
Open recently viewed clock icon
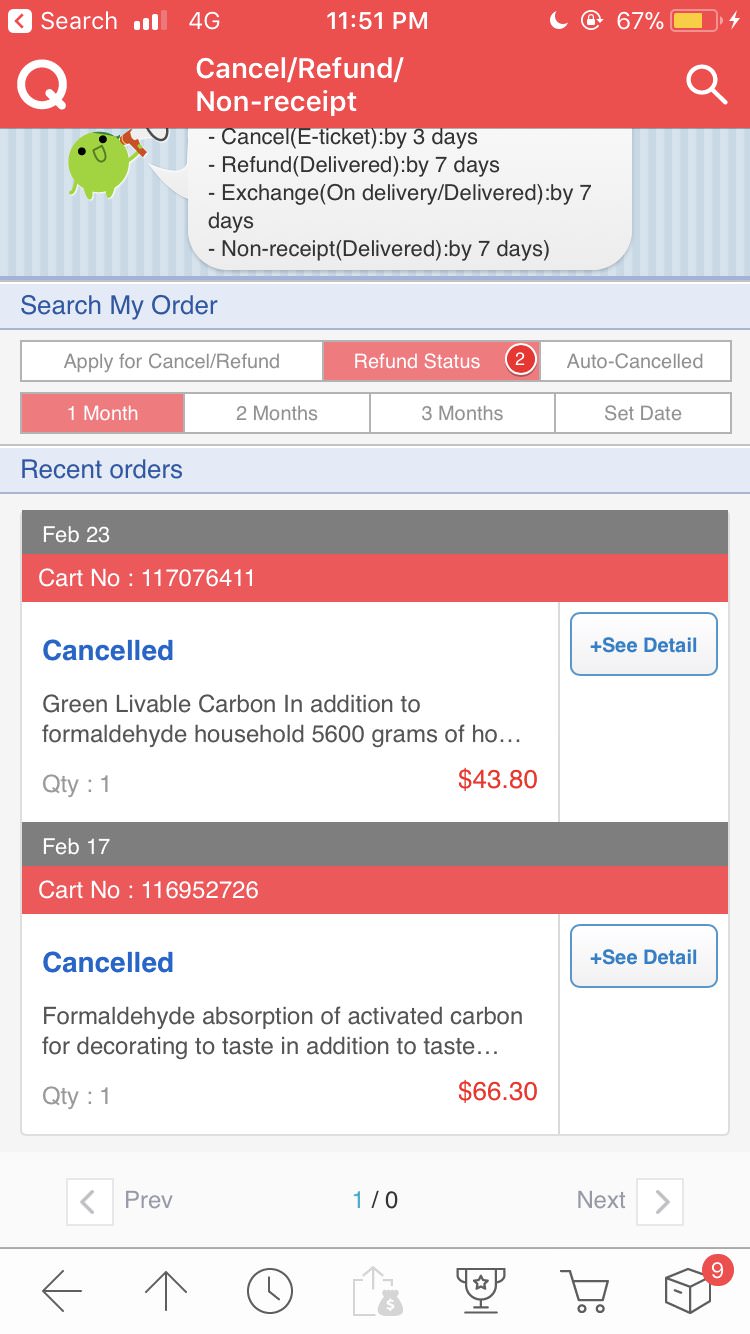coord(269,1291)
